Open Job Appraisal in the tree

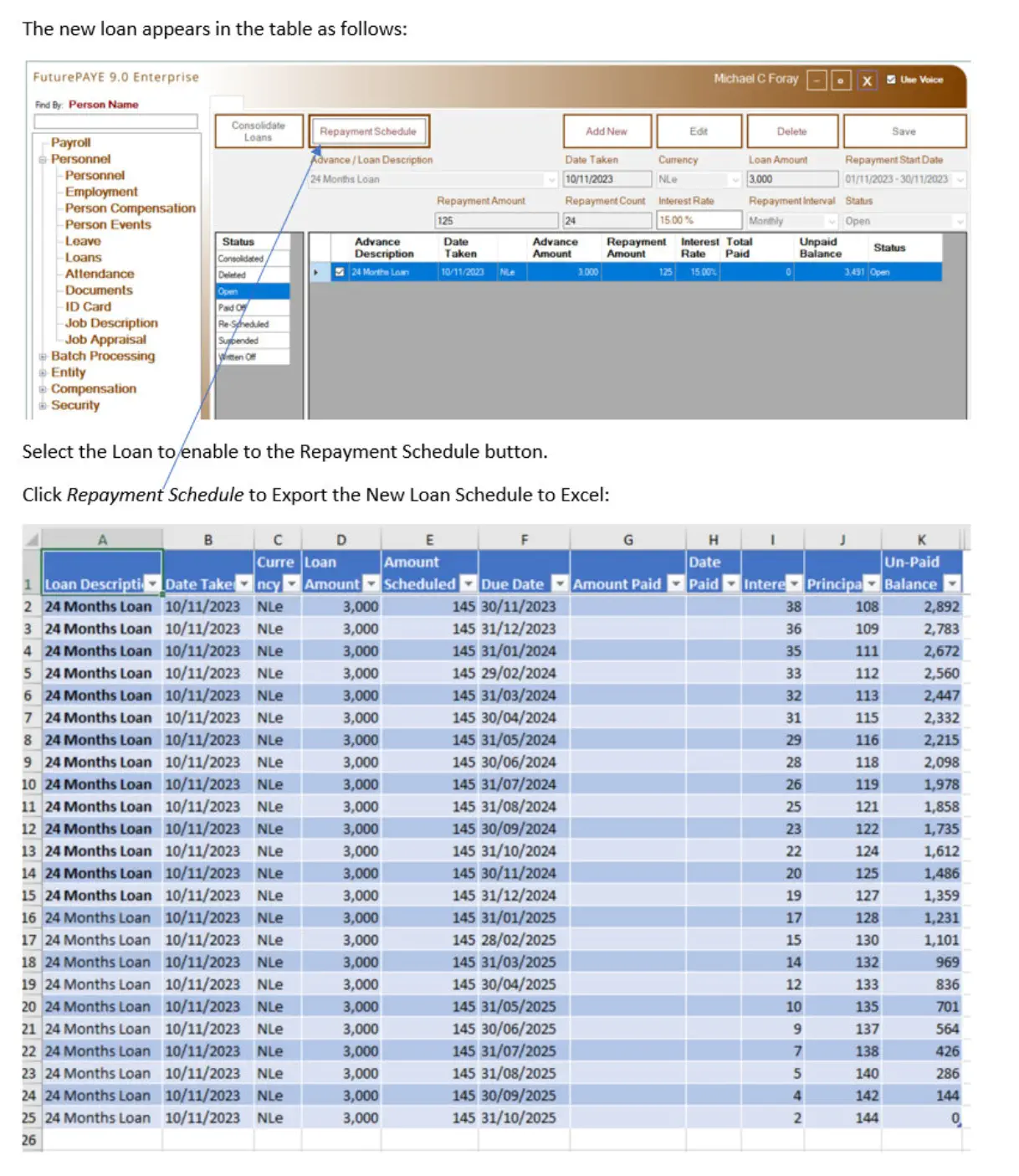(105, 340)
